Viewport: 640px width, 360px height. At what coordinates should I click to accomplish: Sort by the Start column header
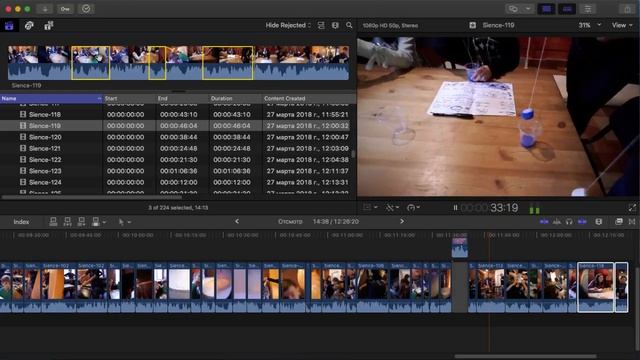pos(129,98)
